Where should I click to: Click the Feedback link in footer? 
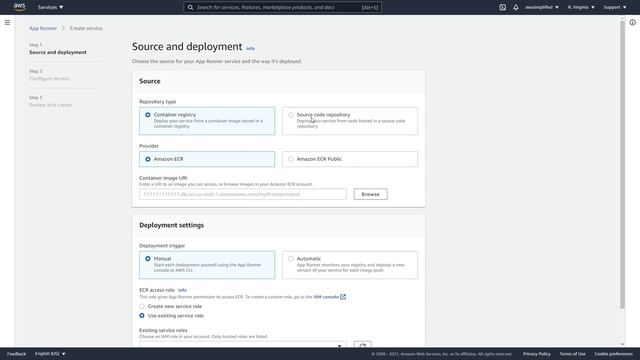[16, 353]
